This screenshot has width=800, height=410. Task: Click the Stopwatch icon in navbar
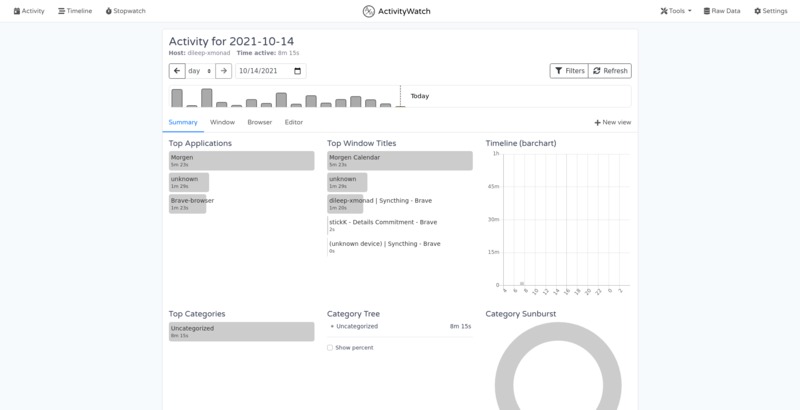coord(109,11)
